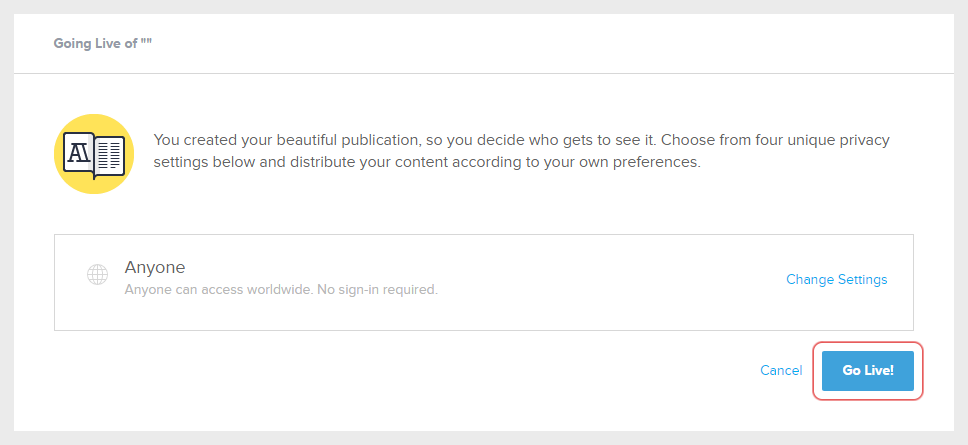Click the yellow publication book icon
968x445 pixels.
pos(94,154)
